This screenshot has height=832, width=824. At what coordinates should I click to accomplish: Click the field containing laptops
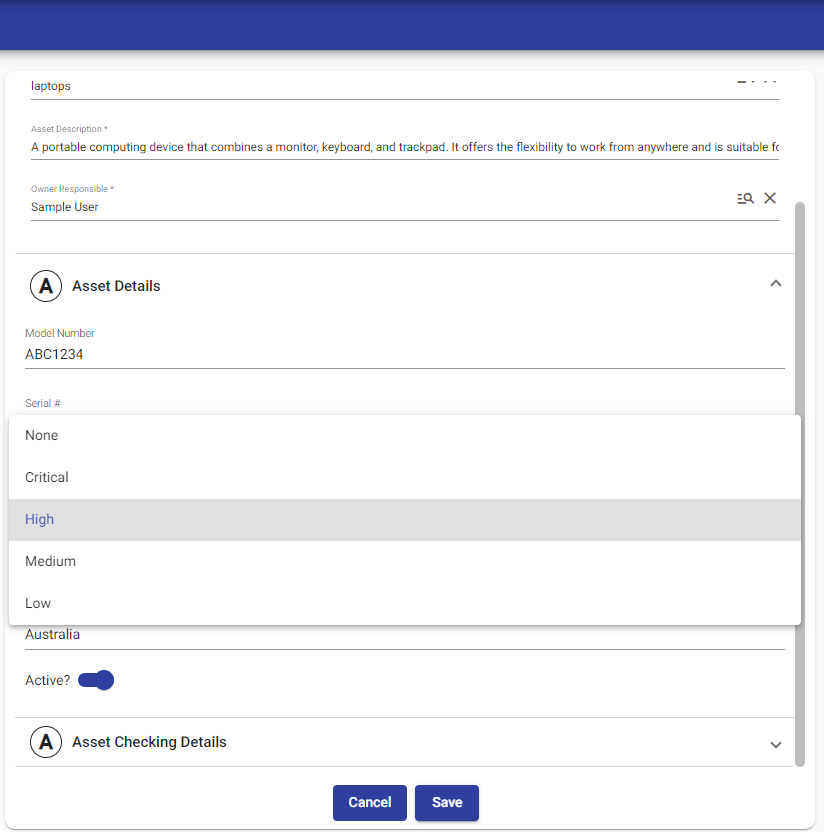click(380, 86)
